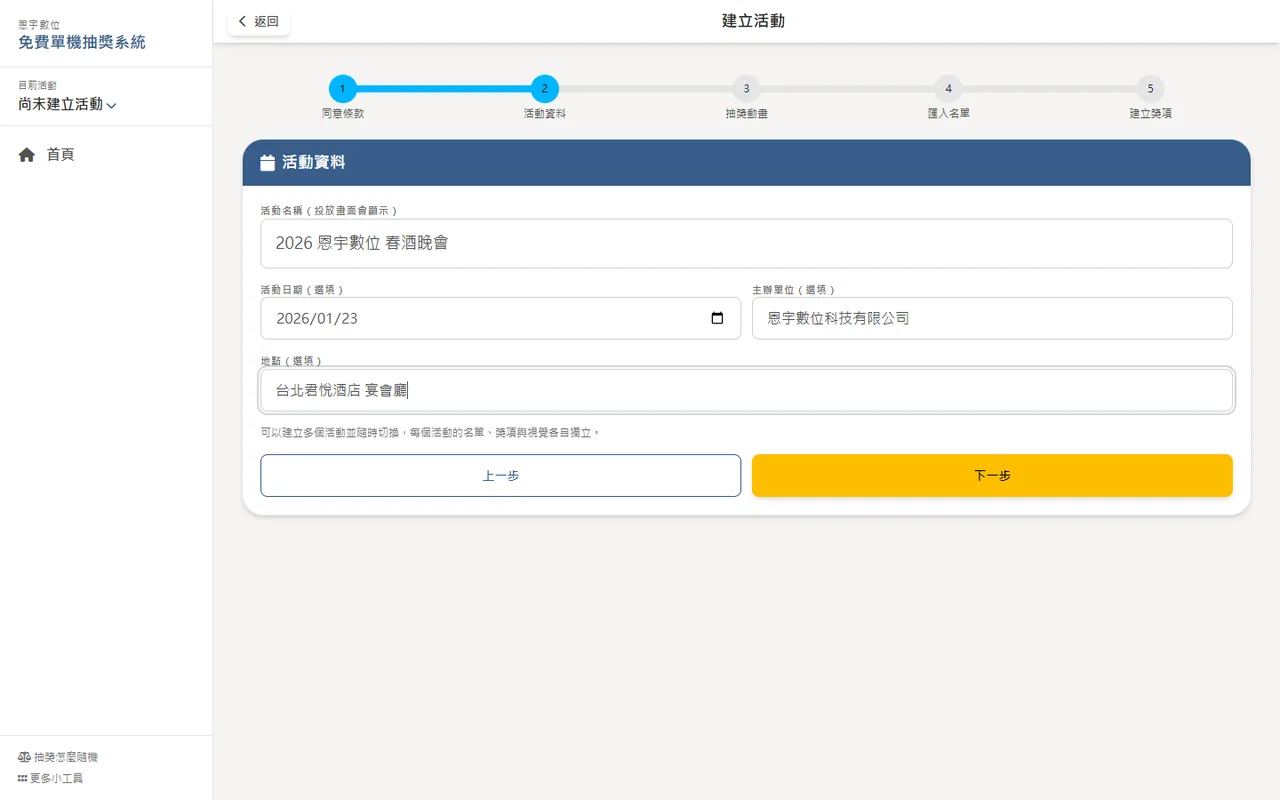Open the date picker calendar icon

pos(717,318)
